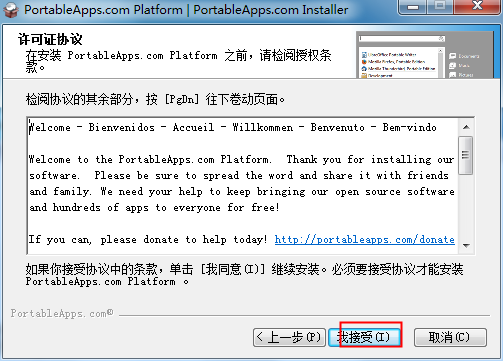
Task: Click the PortableApps.com® footer label
Action: click(62, 314)
